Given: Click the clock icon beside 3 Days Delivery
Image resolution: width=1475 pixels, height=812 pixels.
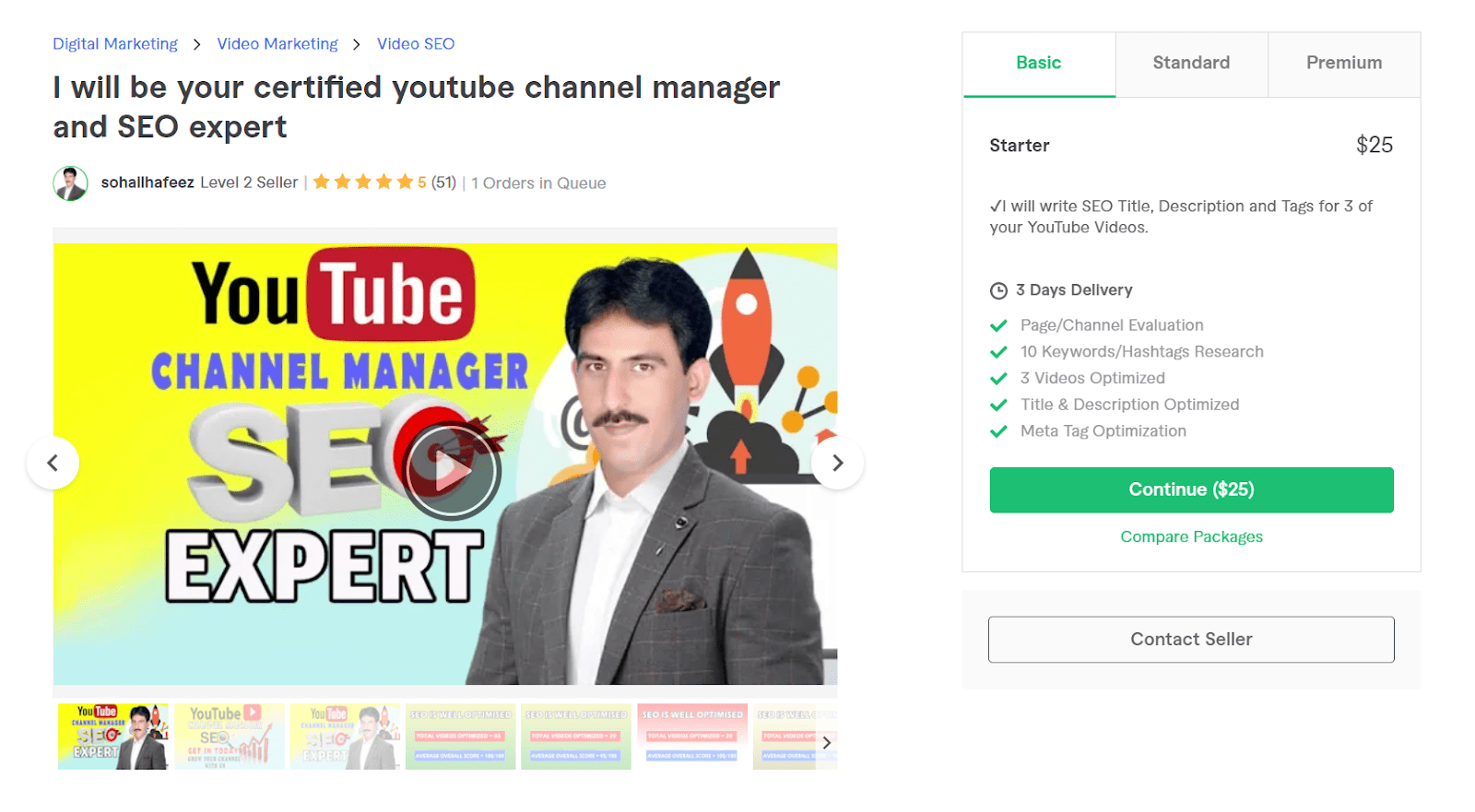Looking at the screenshot, I should 998,291.
